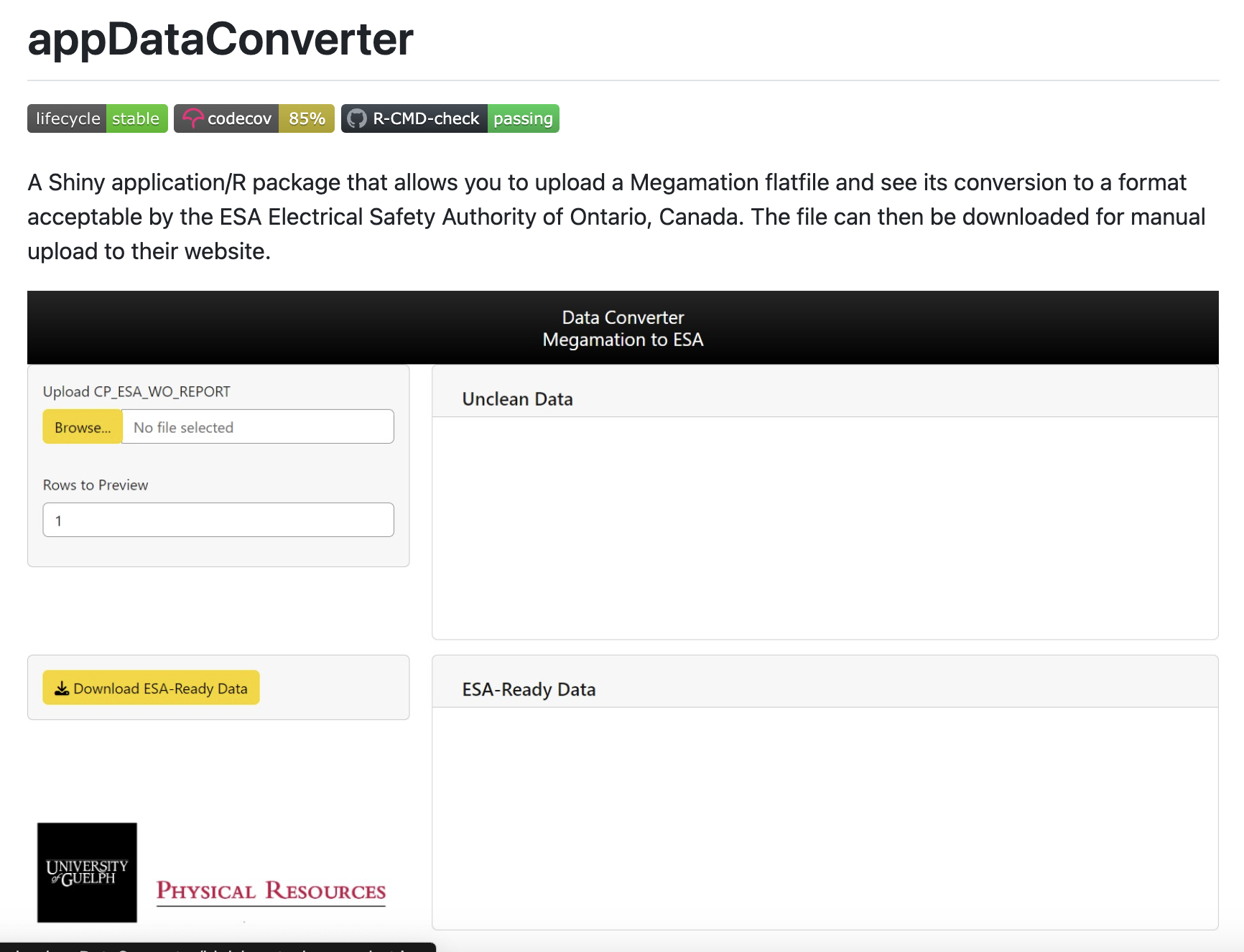
Task: Select the Unclean Data panel header
Action: (517, 398)
